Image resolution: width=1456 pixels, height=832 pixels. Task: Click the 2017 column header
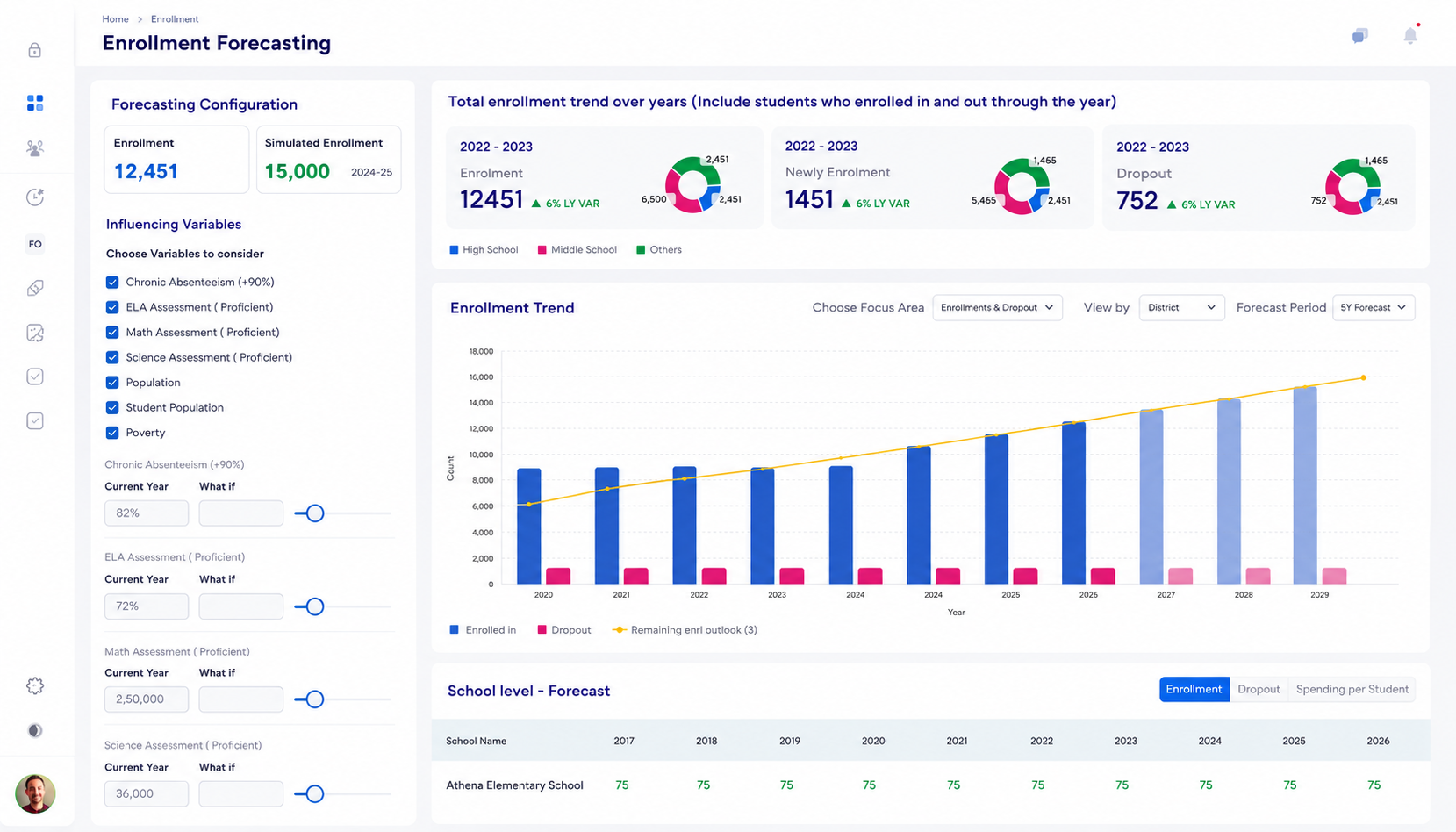click(x=624, y=742)
